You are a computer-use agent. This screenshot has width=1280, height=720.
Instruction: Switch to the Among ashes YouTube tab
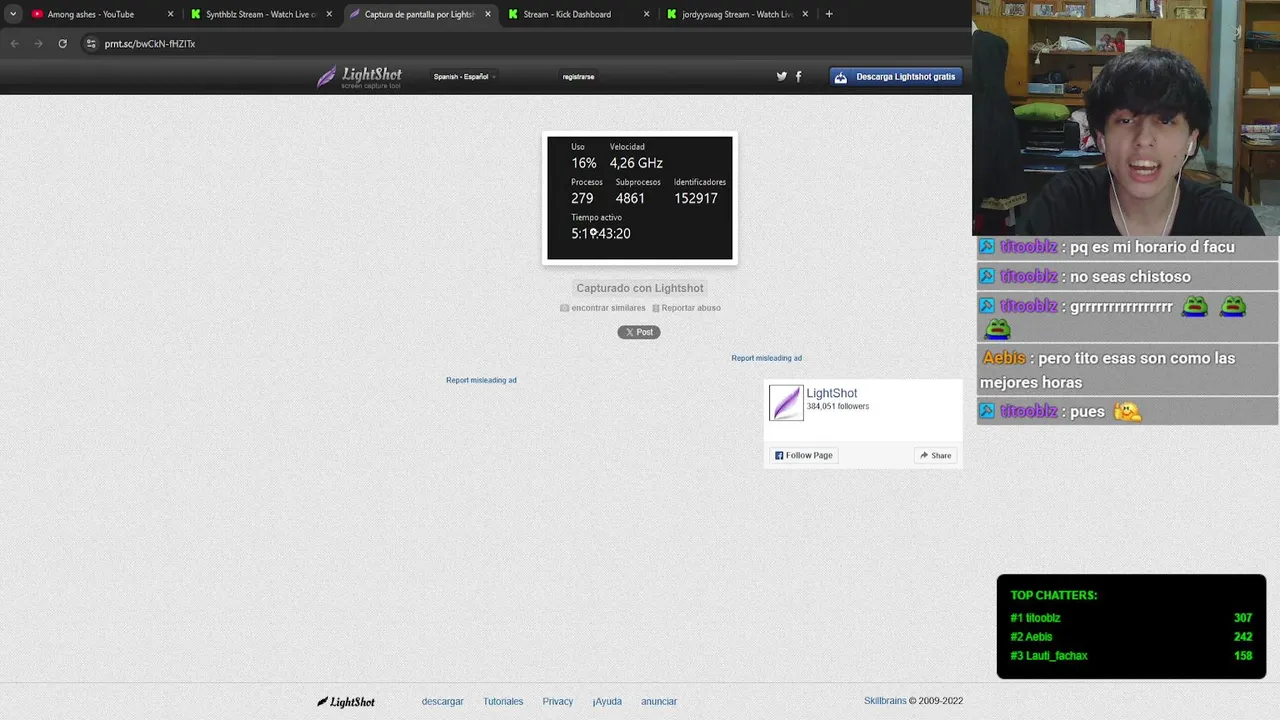point(100,14)
